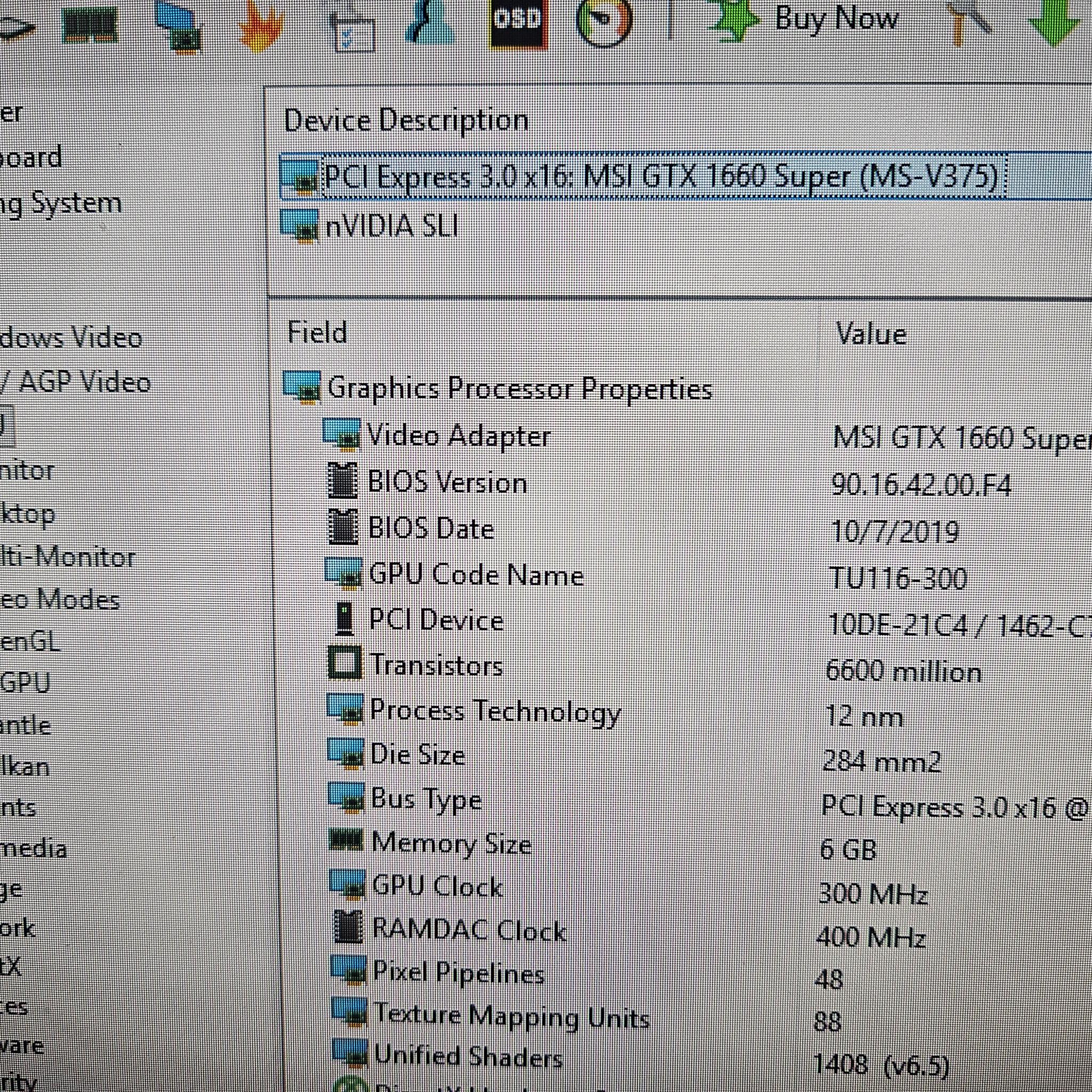This screenshot has height=1092, width=1092.
Task: Click the Buy Now toolbar button
Action: [x=836, y=19]
